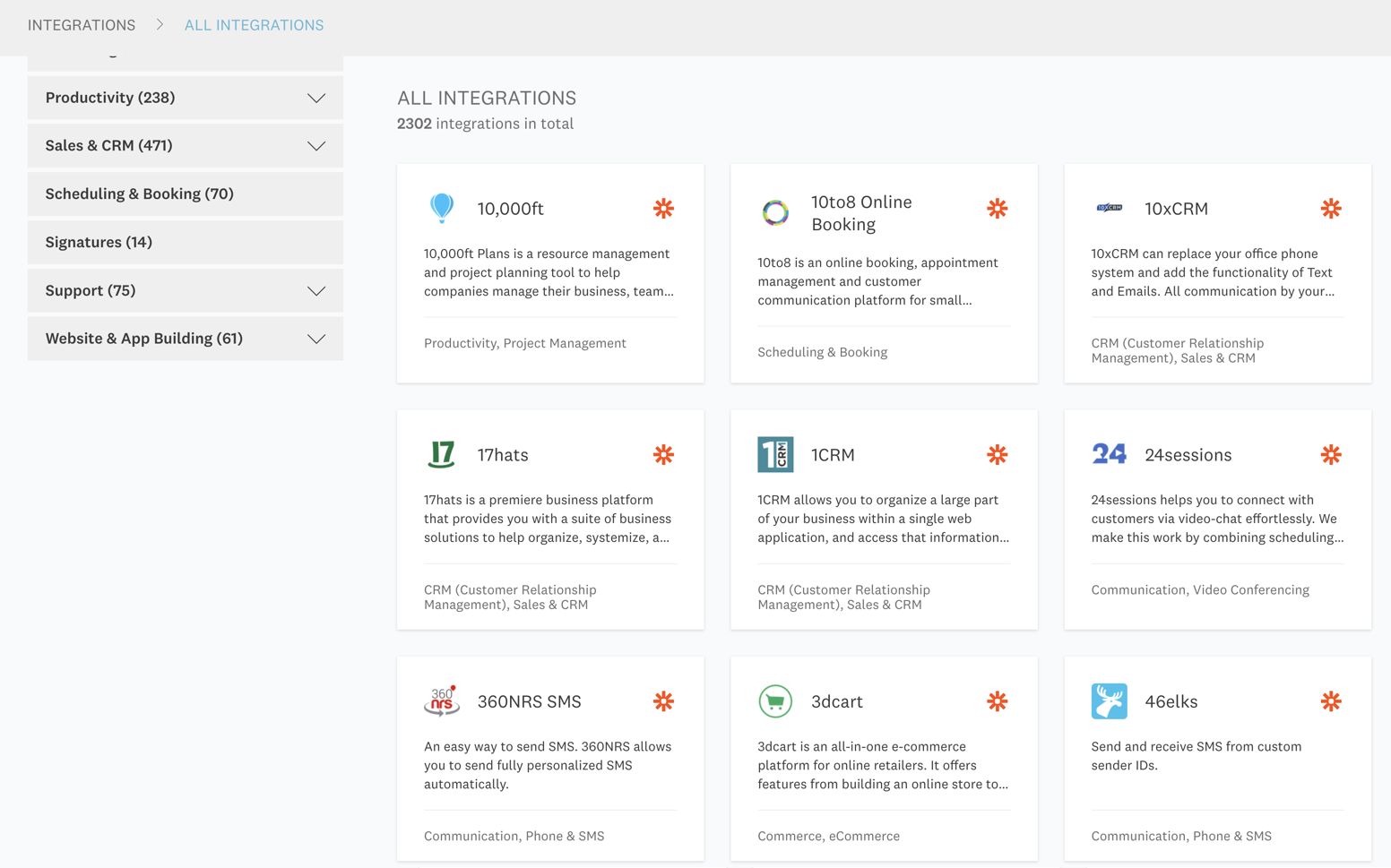1391x868 pixels.
Task: Select Website & App Building (61) label
Action: (x=144, y=339)
